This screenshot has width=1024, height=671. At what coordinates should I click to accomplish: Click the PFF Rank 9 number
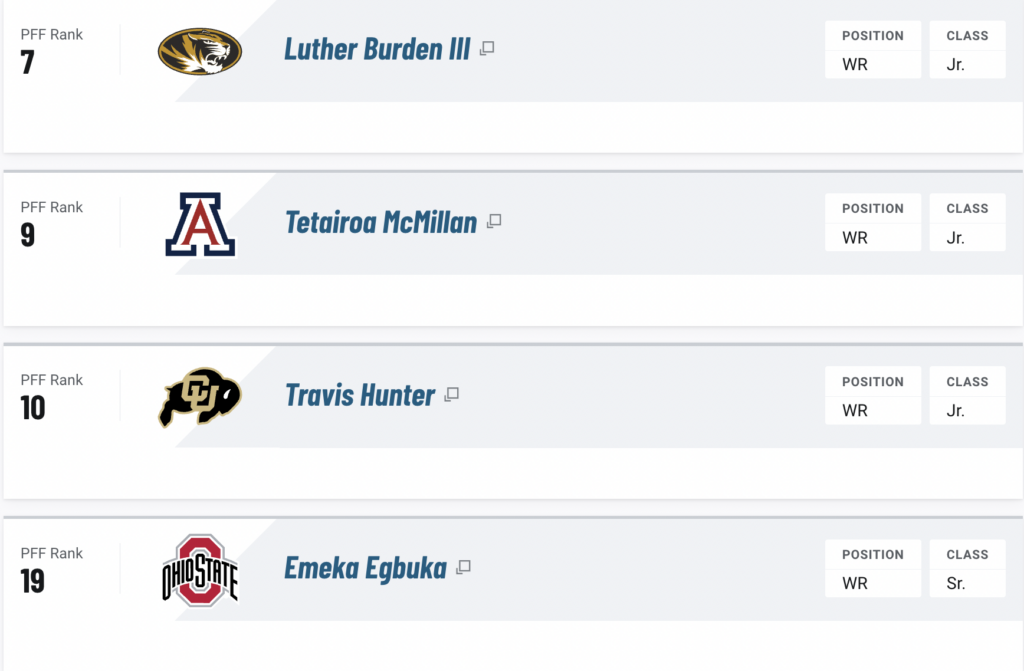click(x=27, y=235)
